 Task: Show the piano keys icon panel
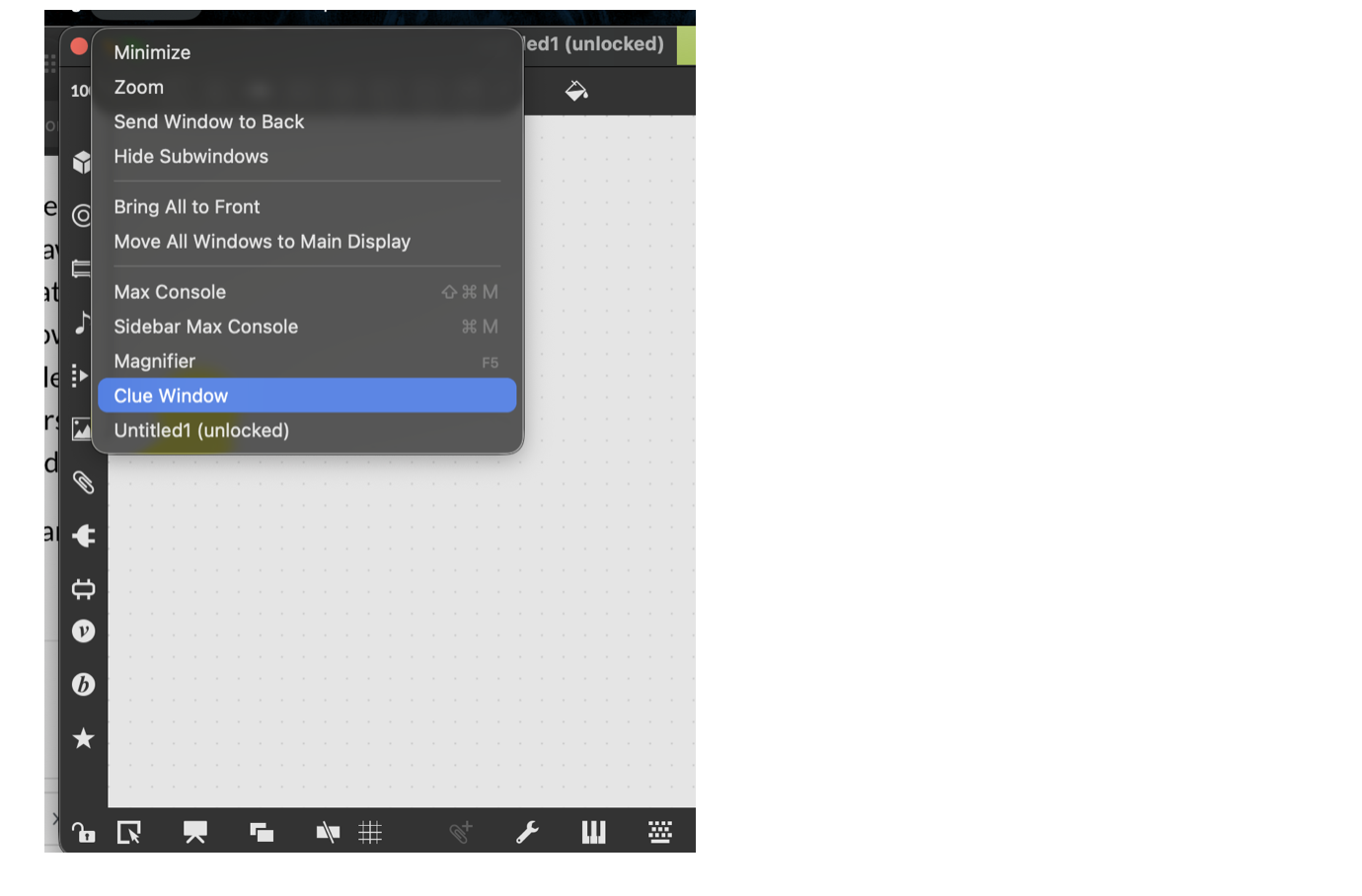593,833
